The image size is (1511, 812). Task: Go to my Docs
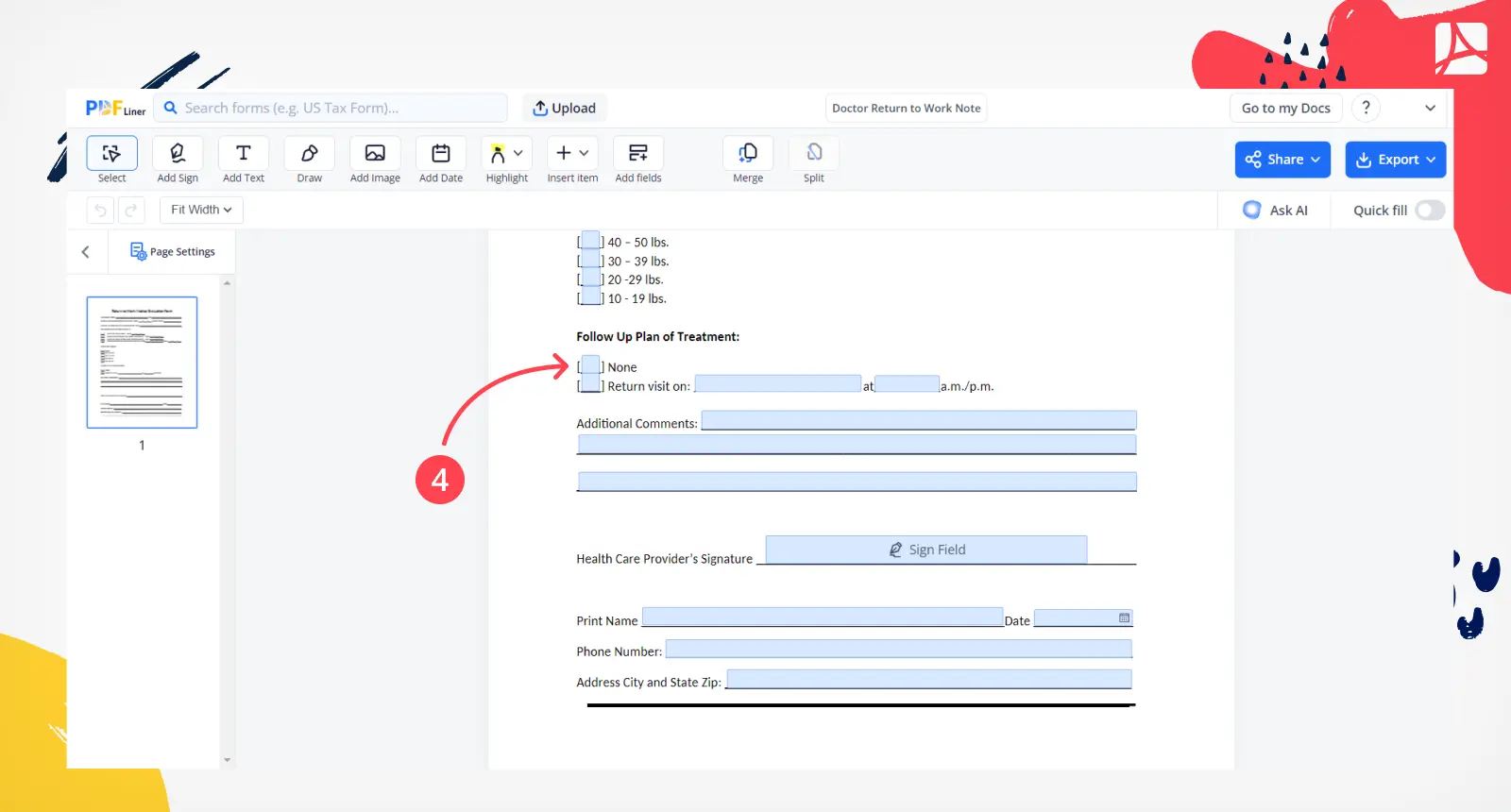pos(1286,108)
